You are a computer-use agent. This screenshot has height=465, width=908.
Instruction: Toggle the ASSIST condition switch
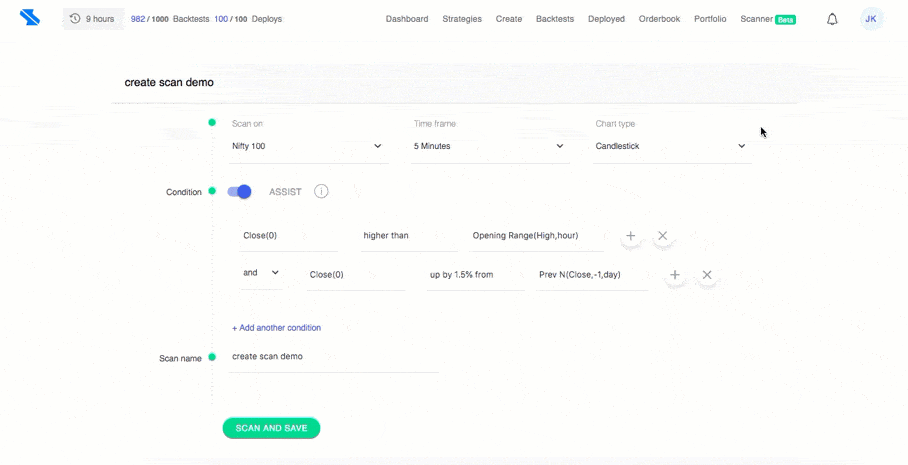(x=239, y=192)
